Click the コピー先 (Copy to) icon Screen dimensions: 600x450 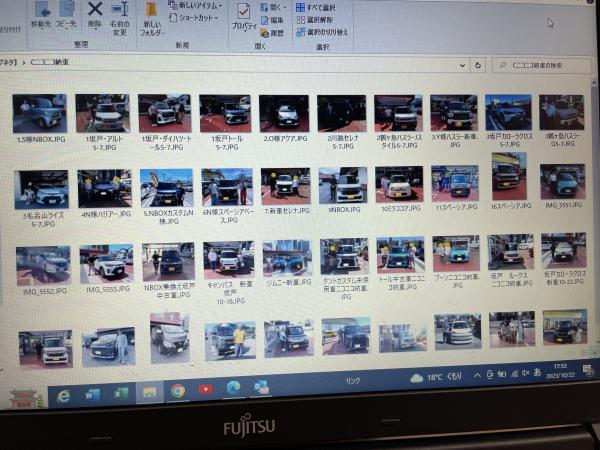pos(67,12)
